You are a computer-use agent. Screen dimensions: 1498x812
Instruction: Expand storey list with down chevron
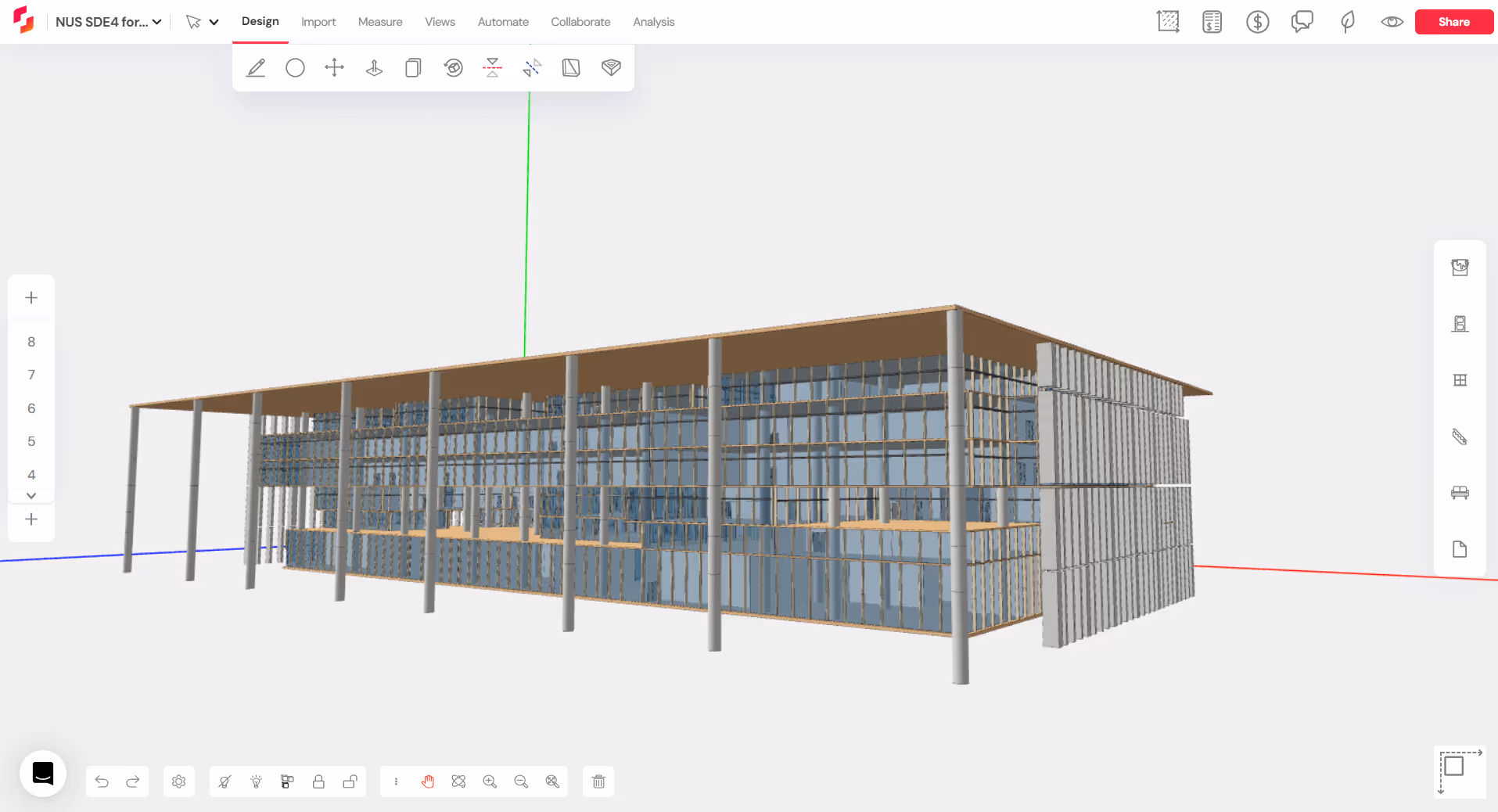(x=31, y=496)
